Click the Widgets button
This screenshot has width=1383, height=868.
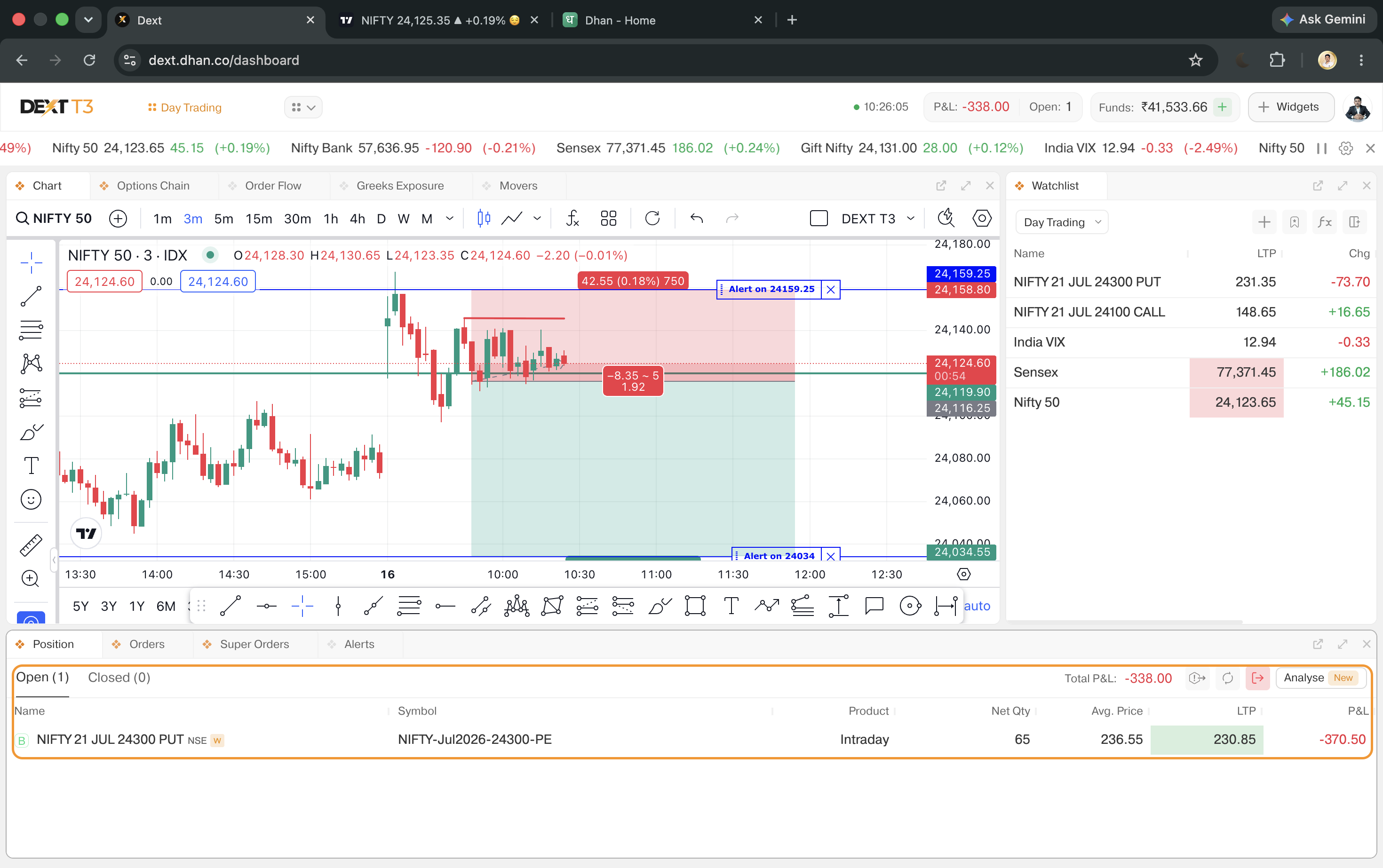pos(1290,107)
